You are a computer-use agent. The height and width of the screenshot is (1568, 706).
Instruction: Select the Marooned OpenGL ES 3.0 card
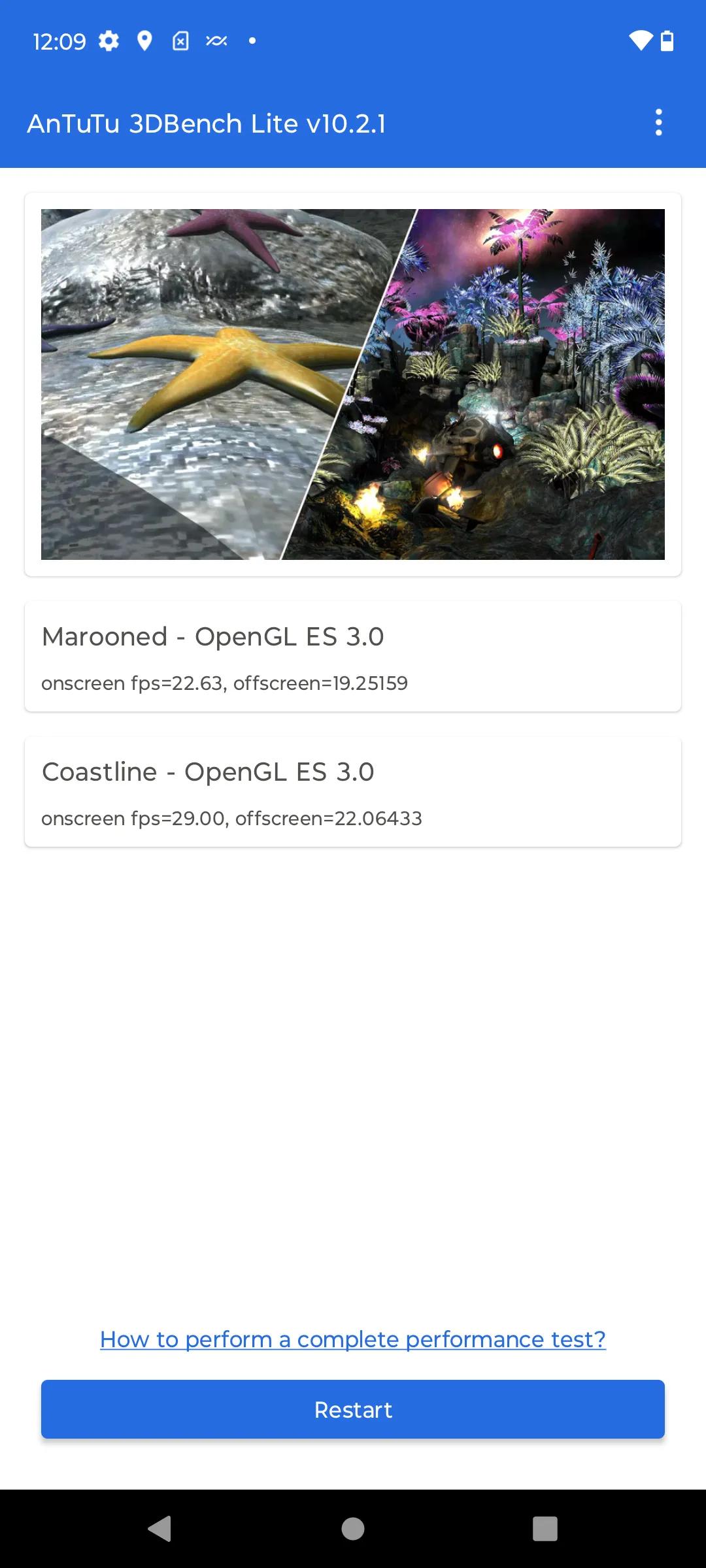pos(353,657)
